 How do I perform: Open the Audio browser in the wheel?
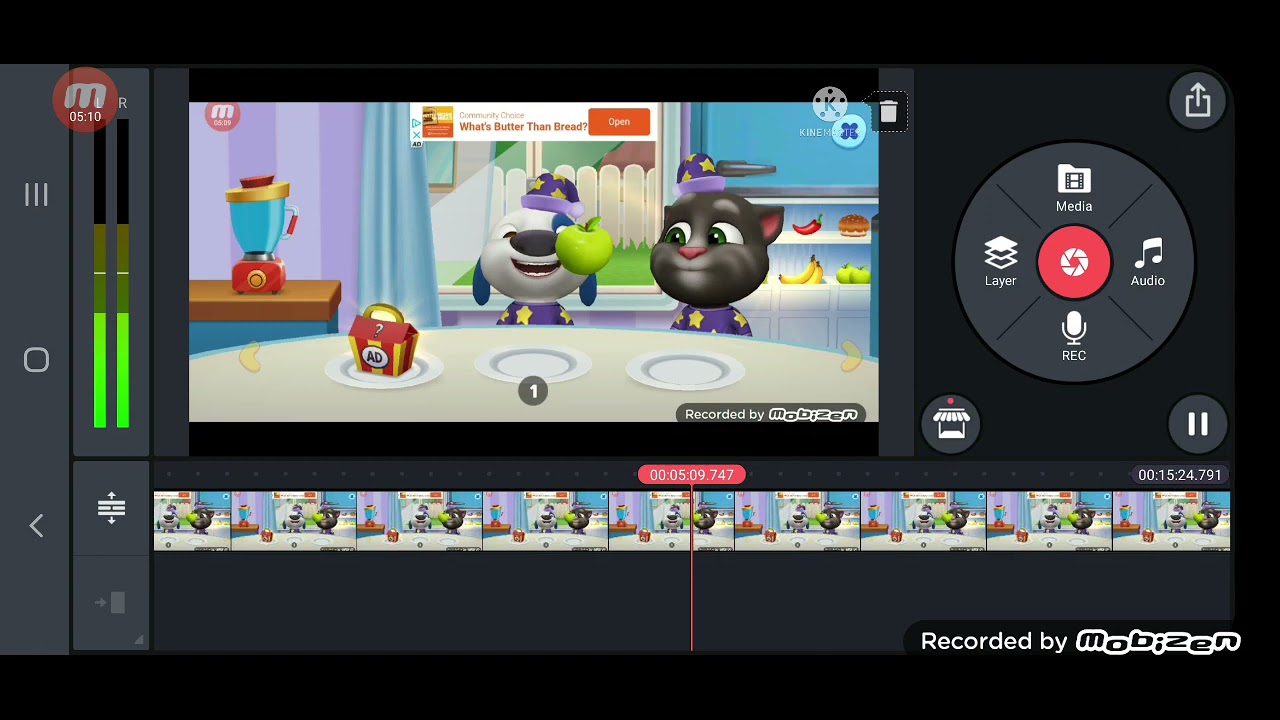tap(1148, 263)
